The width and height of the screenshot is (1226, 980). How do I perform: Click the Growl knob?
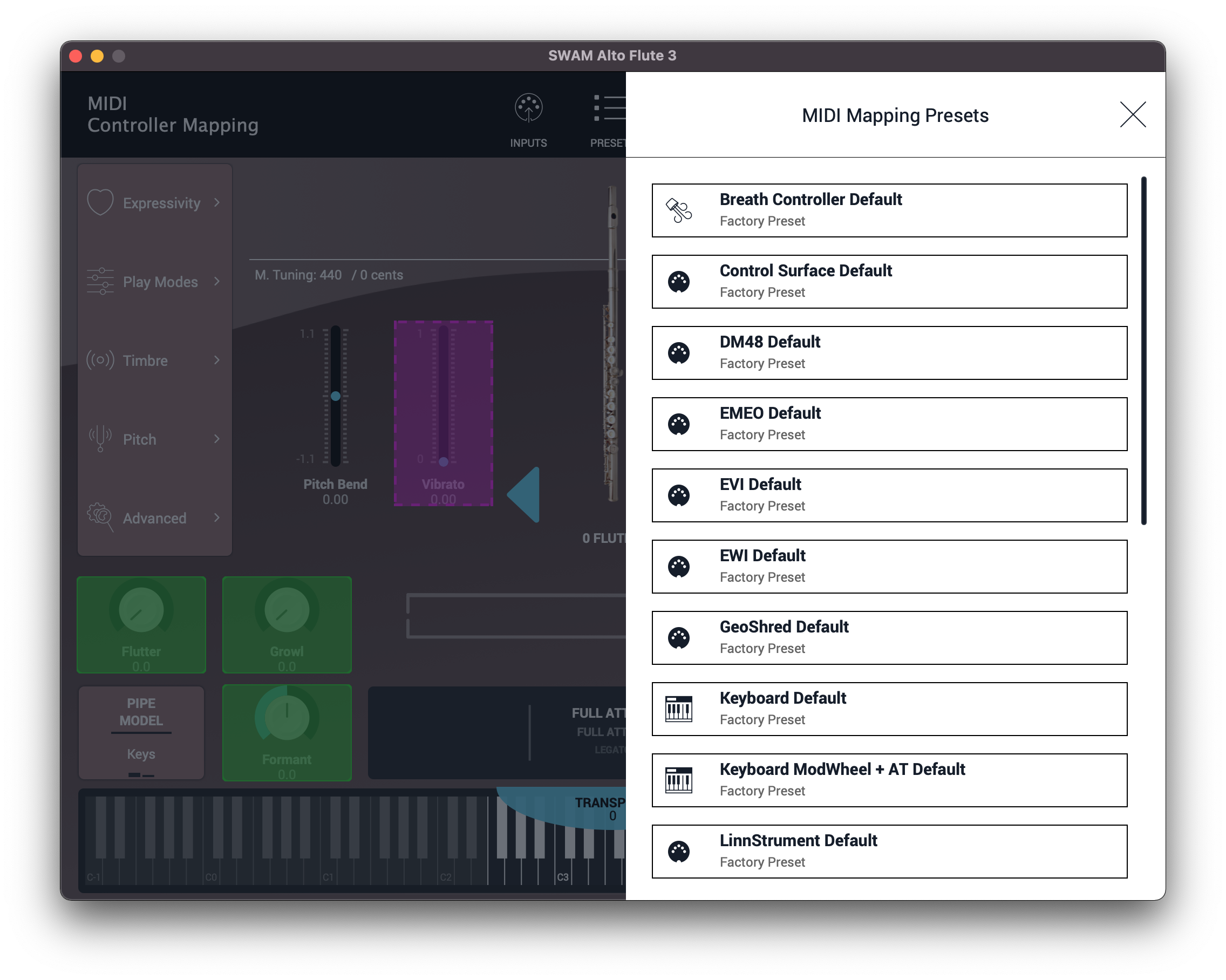click(x=287, y=610)
